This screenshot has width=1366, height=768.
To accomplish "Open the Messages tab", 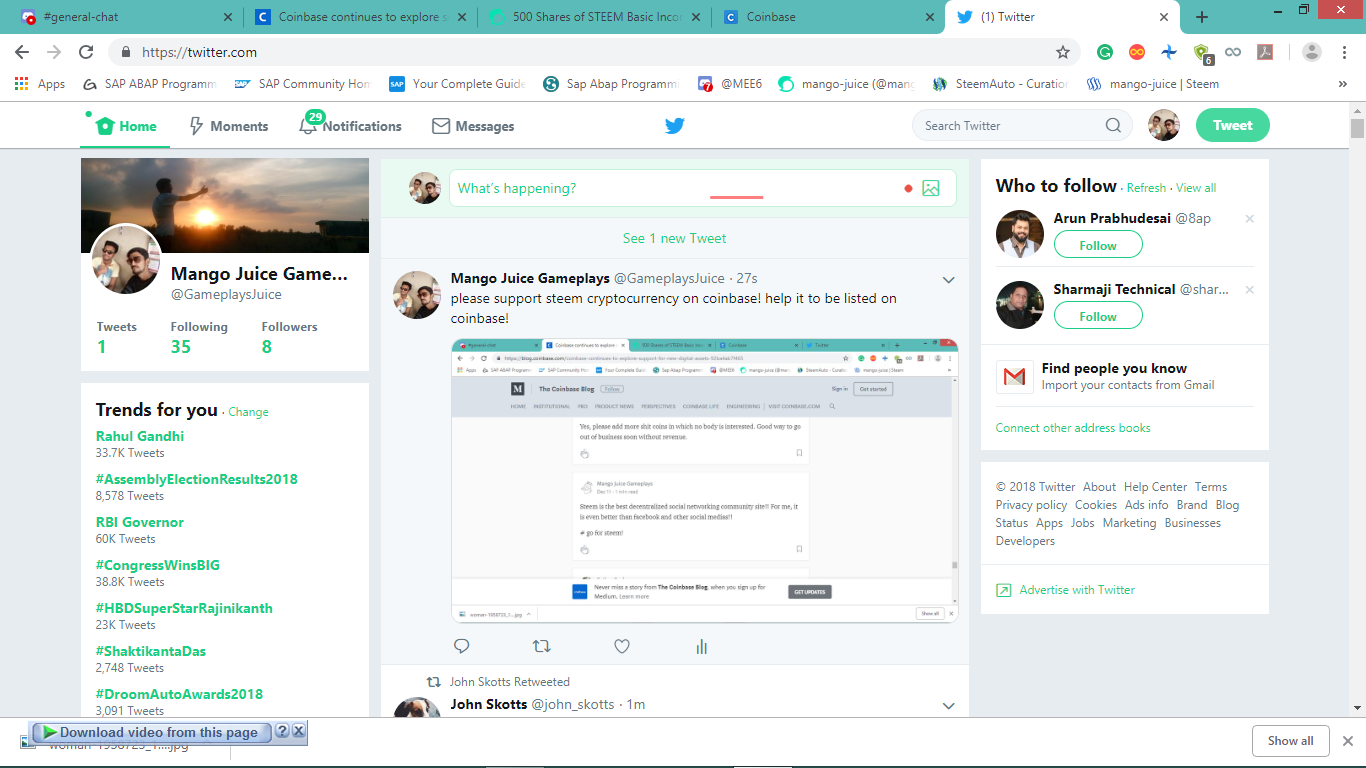I will 473,126.
